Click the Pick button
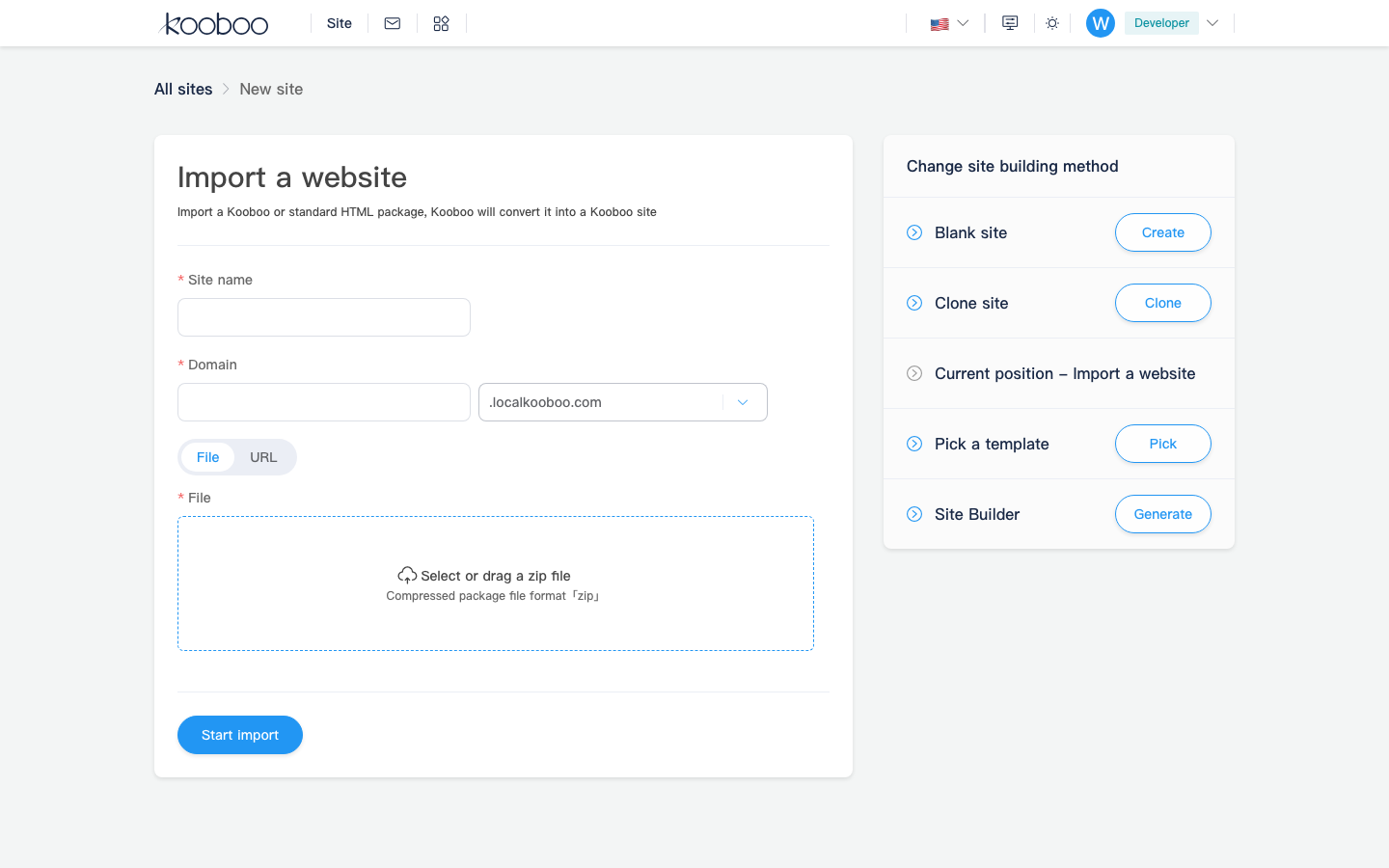 click(x=1163, y=444)
